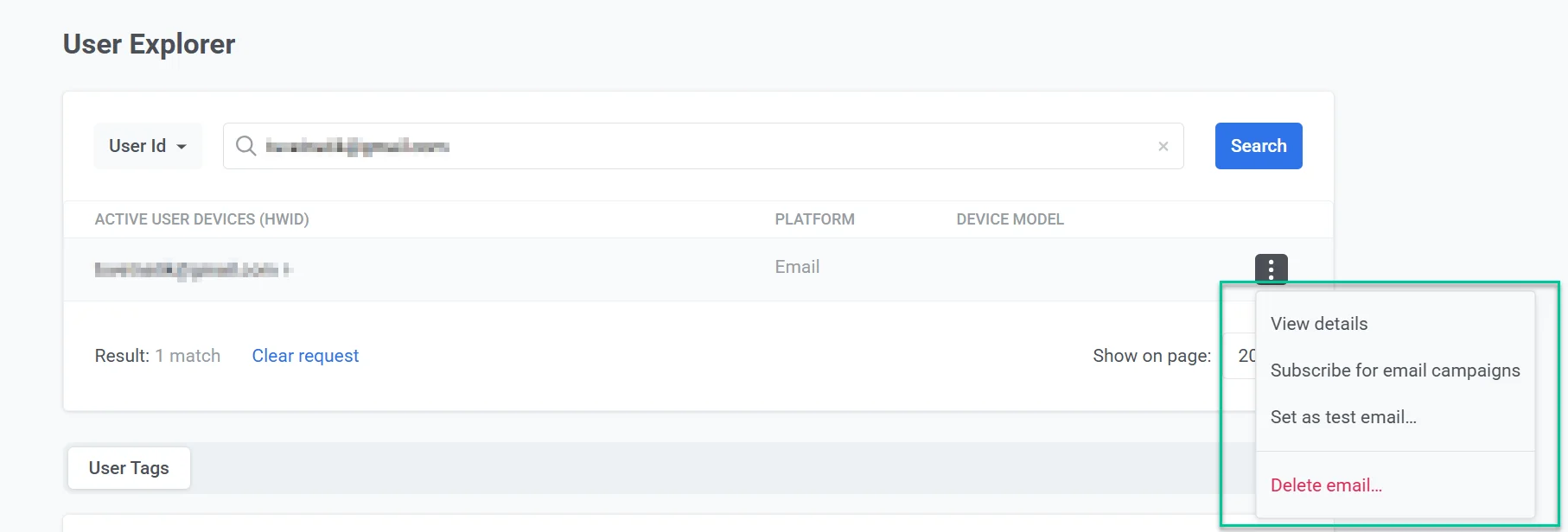
Task: Open the three-dot actions menu icon
Action: tap(1271, 269)
